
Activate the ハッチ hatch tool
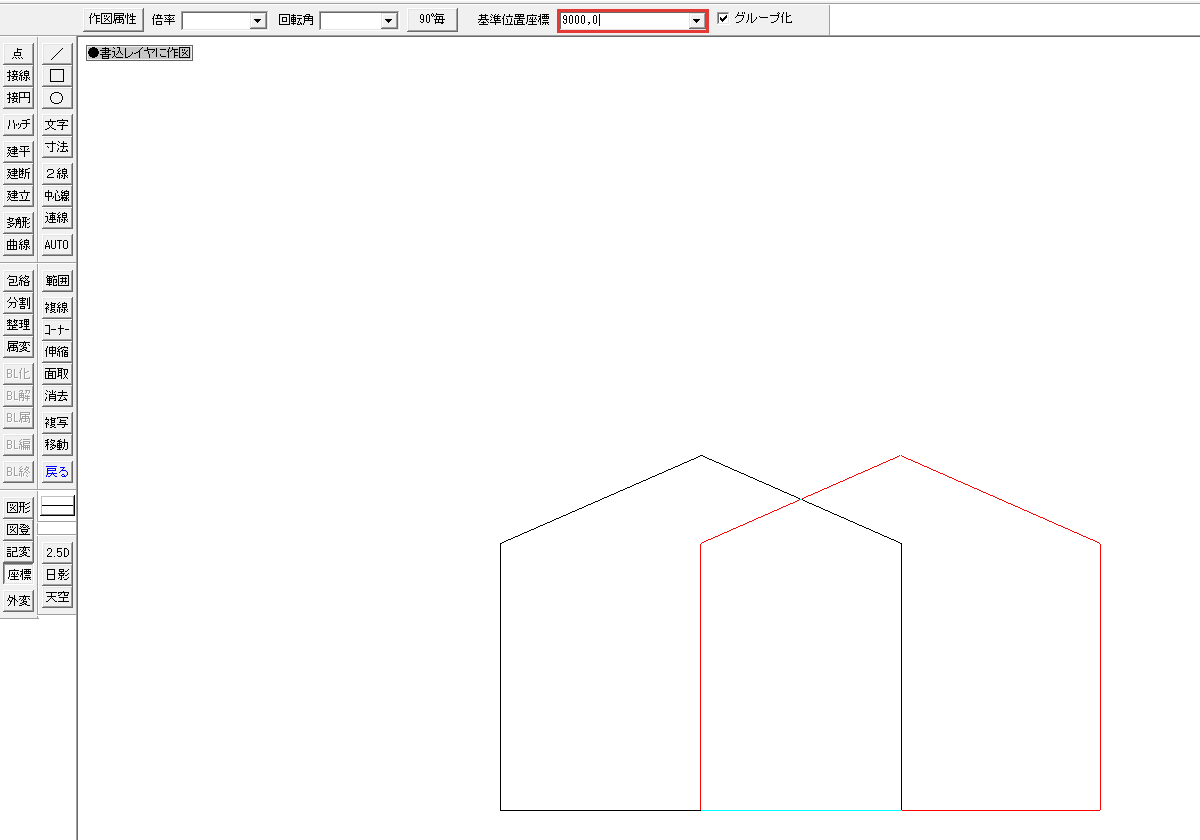coord(18,125)
